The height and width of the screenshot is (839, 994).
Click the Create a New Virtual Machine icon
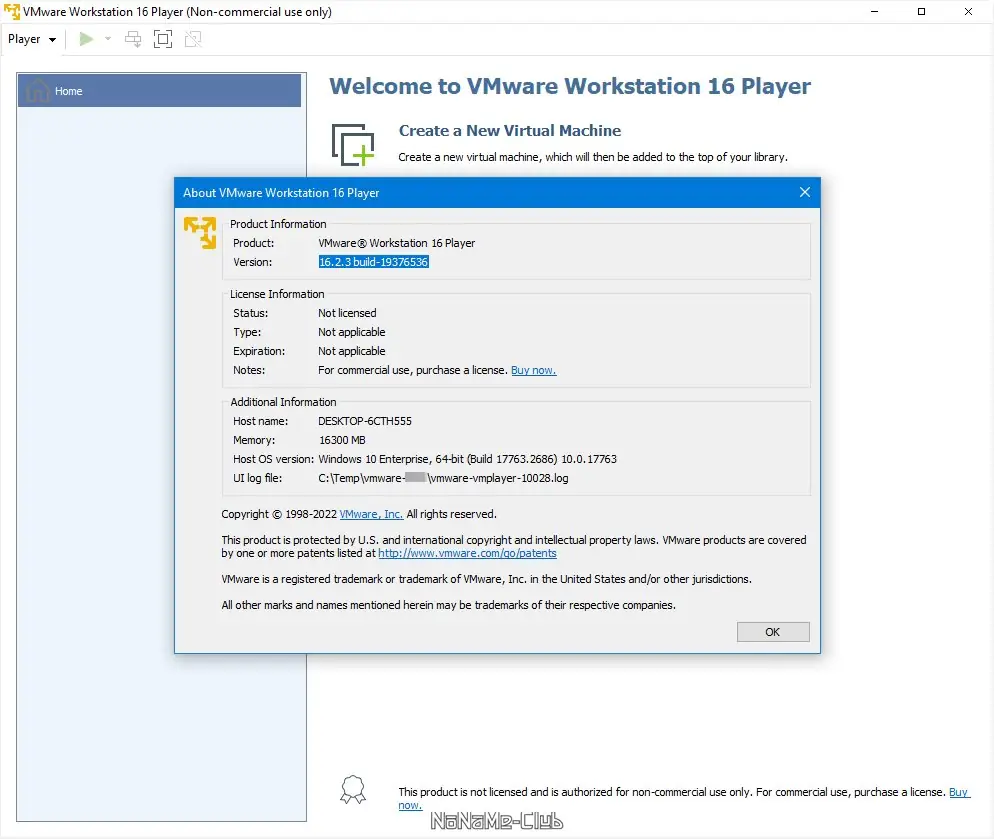click(x=353, y=145)
